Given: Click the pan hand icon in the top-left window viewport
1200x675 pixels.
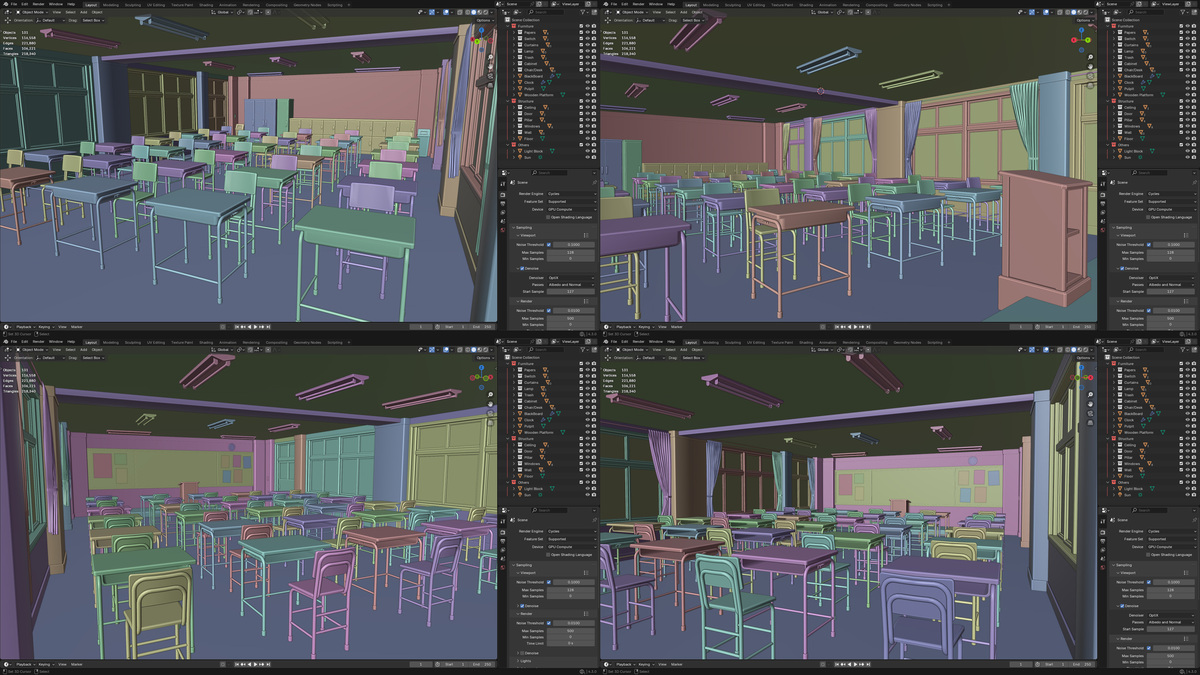Looking at the screenshot, I should point(490,66).
